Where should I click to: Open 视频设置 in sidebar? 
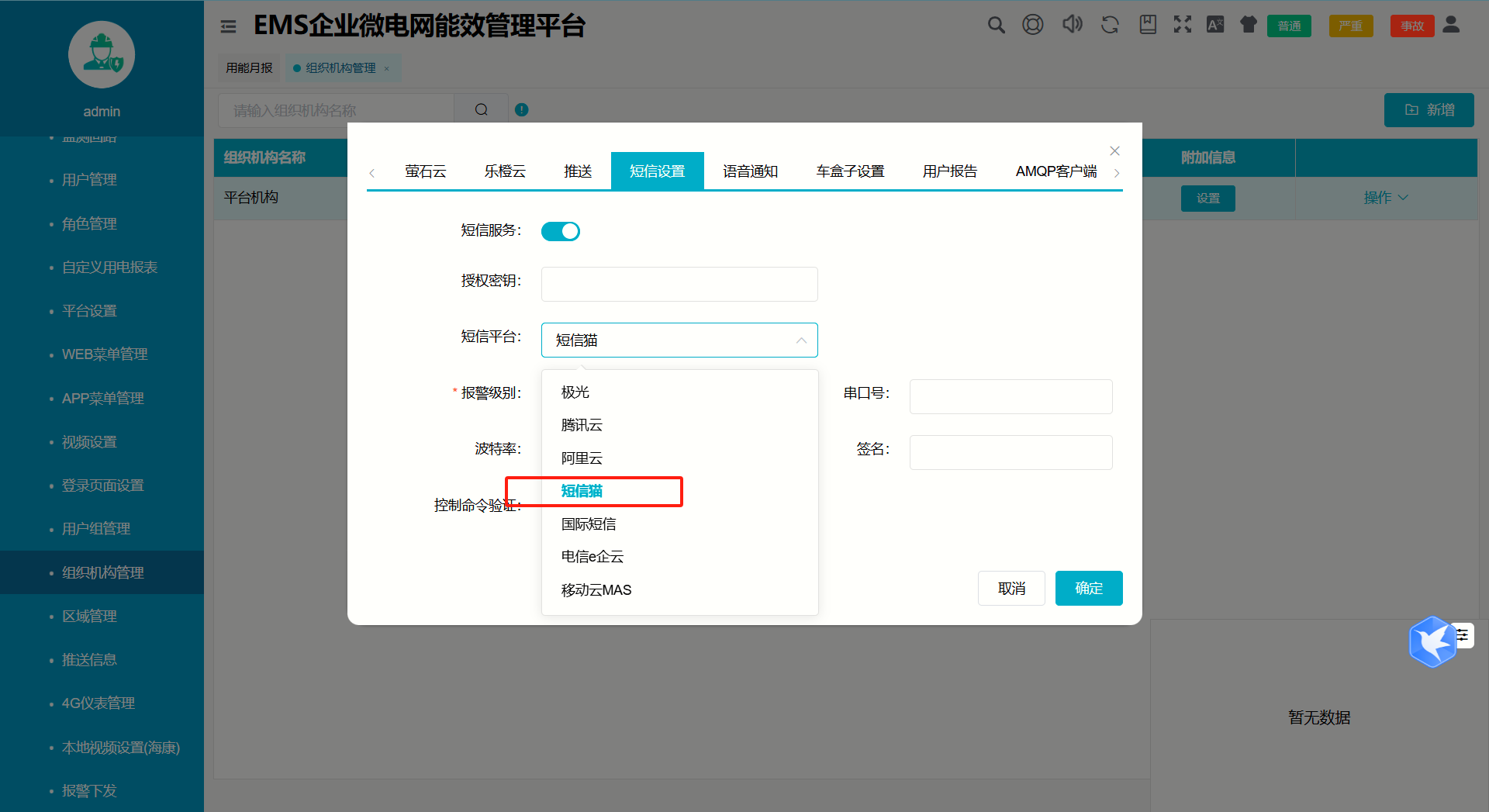pyautogui.click(x=89, y=442)
